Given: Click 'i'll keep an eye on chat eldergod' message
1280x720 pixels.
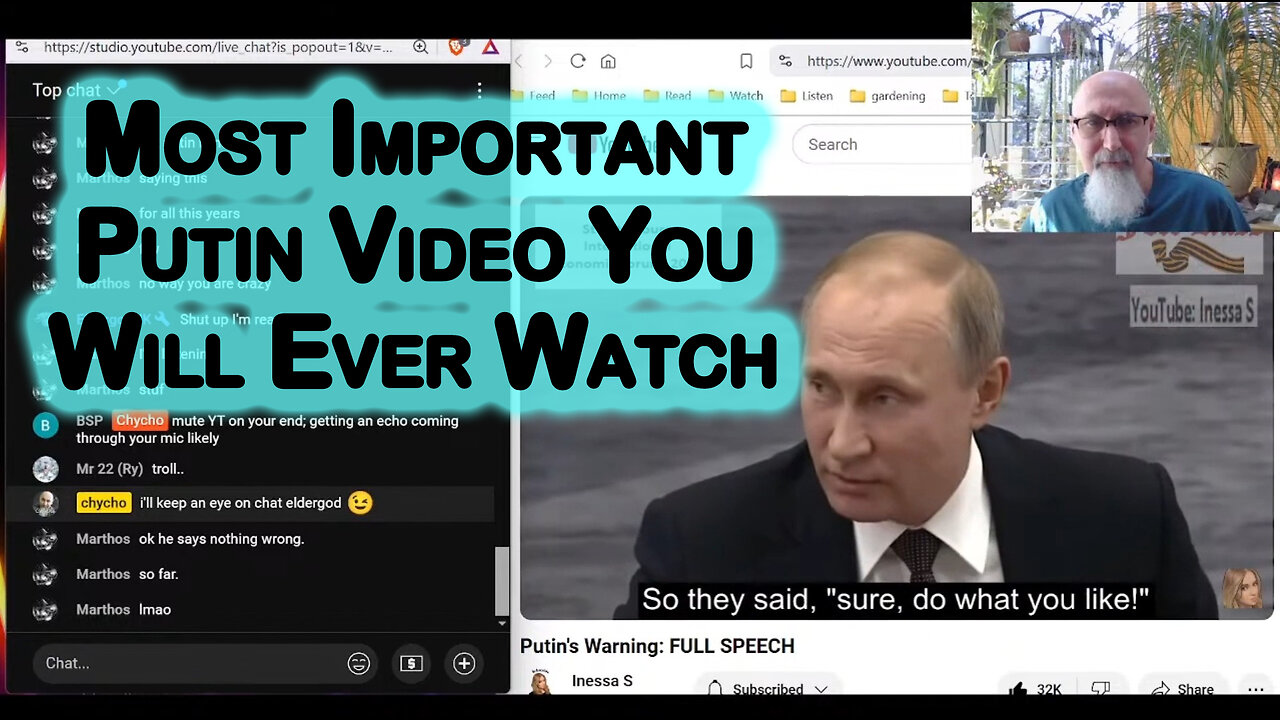Looking at the screenshot, I should (240, 503).
